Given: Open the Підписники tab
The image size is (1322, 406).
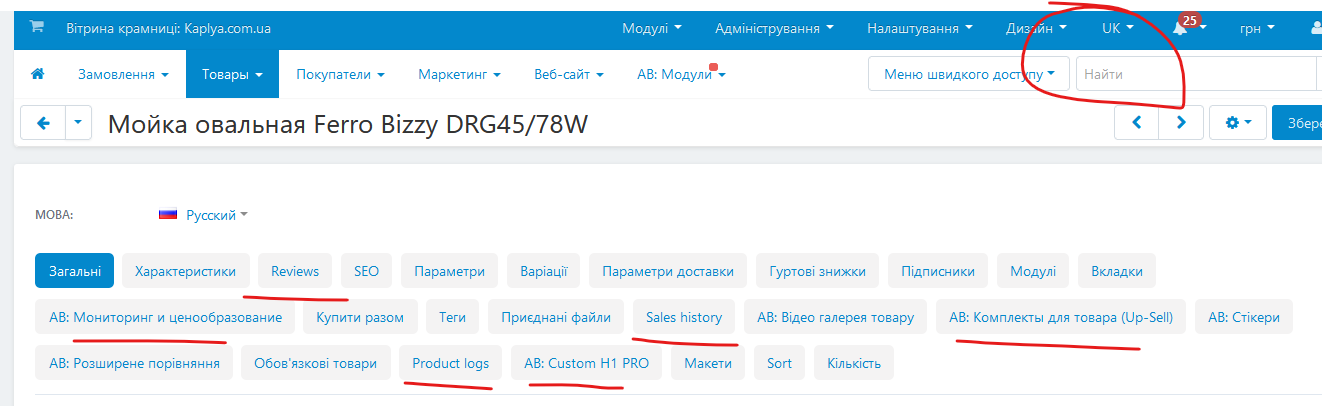Looking at the screenshot, I should click(x=937, y=271).
